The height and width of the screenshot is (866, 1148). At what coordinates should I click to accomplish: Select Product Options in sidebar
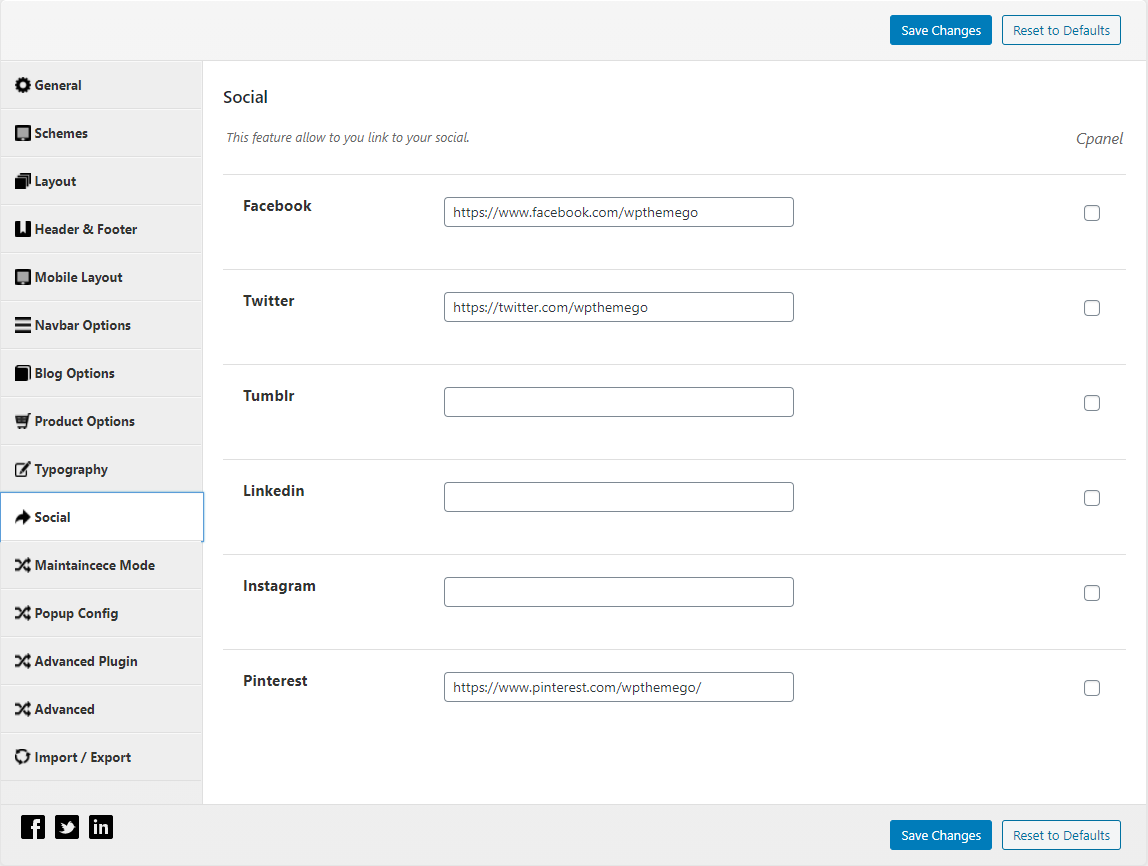coord(102,421)
